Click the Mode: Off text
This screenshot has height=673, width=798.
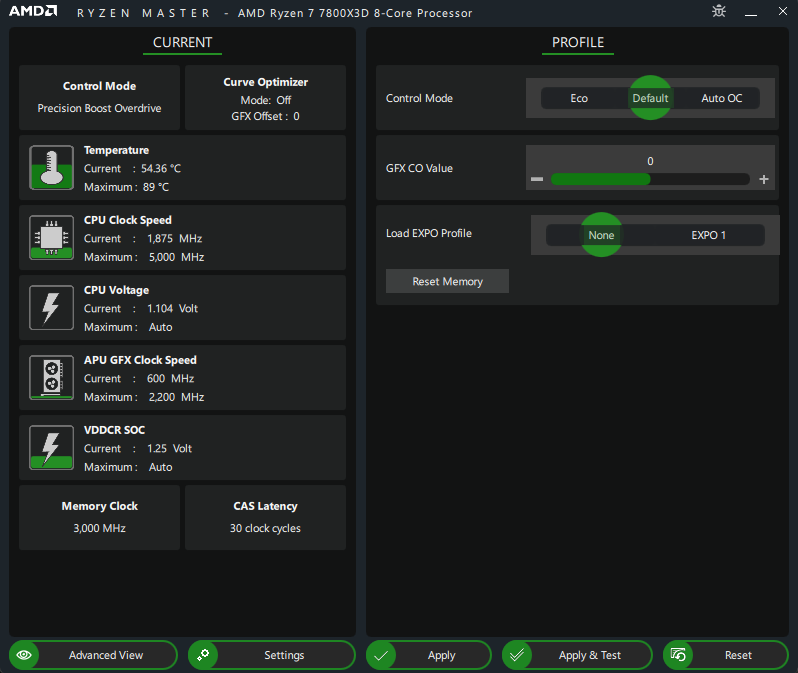click(x=265, y=100)
